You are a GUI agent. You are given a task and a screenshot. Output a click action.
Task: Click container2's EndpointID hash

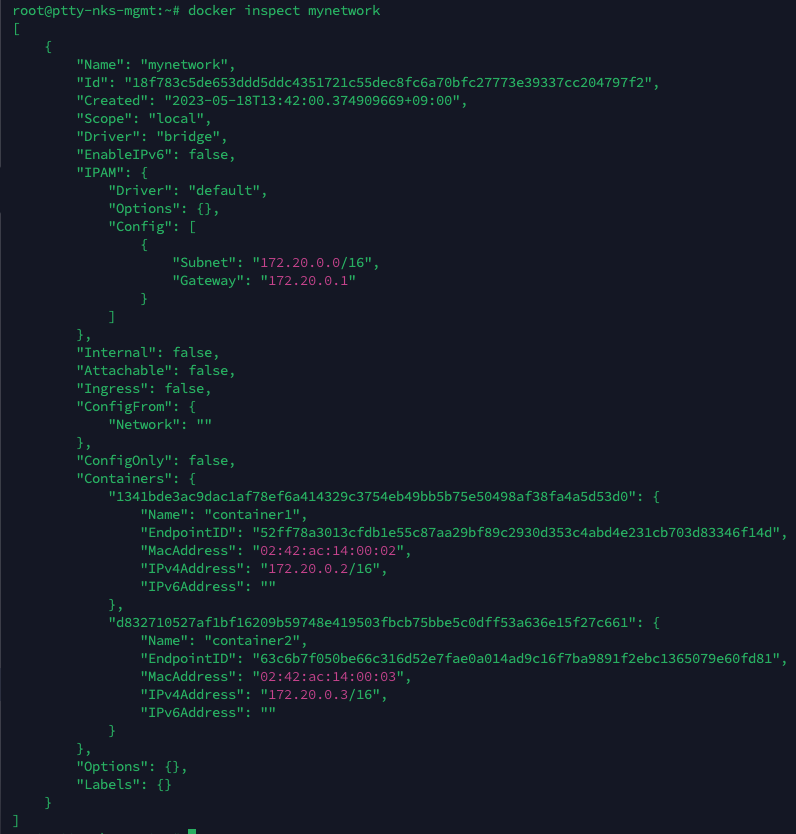point(516,659)
